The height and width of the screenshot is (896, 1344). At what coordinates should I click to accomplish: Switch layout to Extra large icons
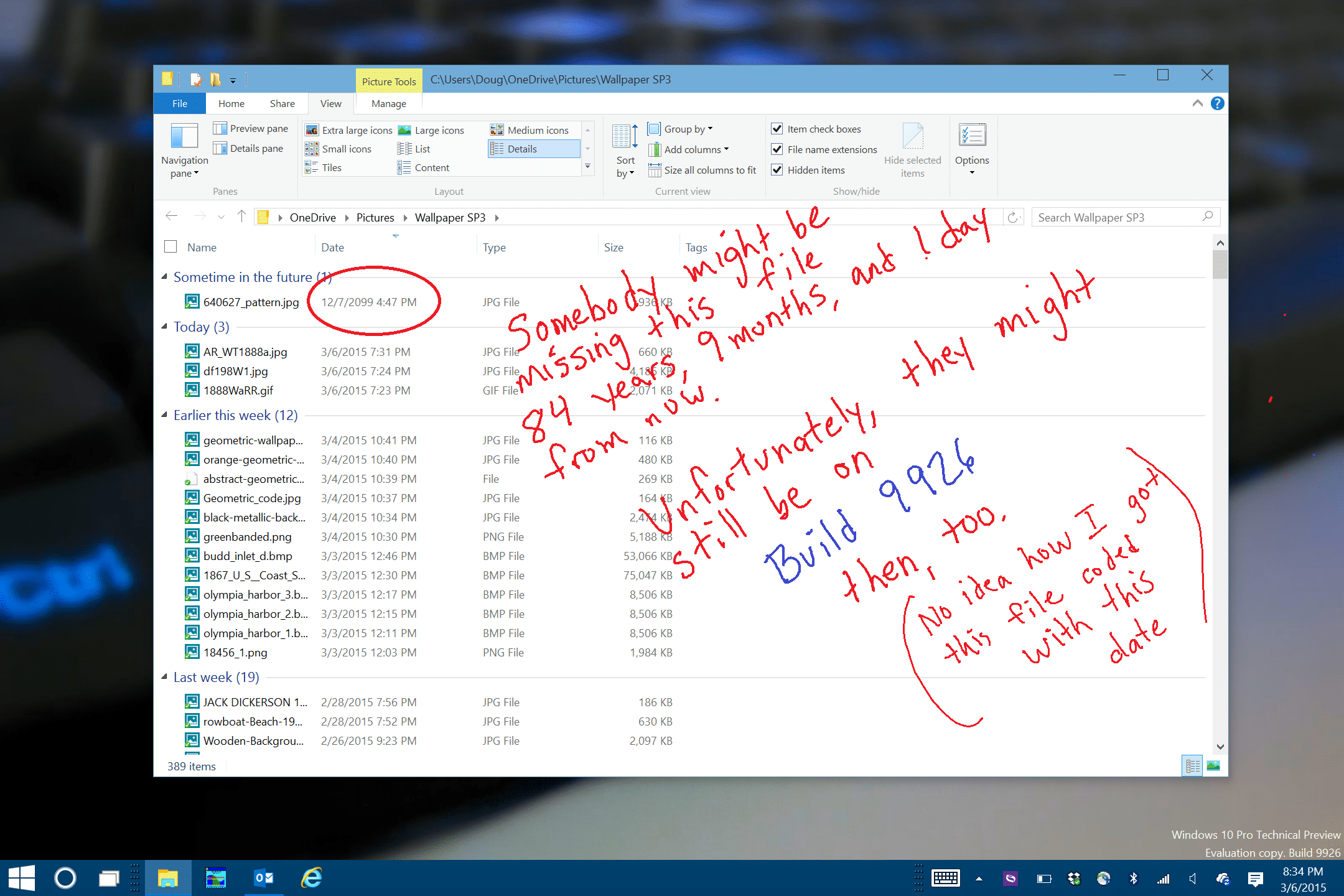pyautogui.click(x=349, y=130)
